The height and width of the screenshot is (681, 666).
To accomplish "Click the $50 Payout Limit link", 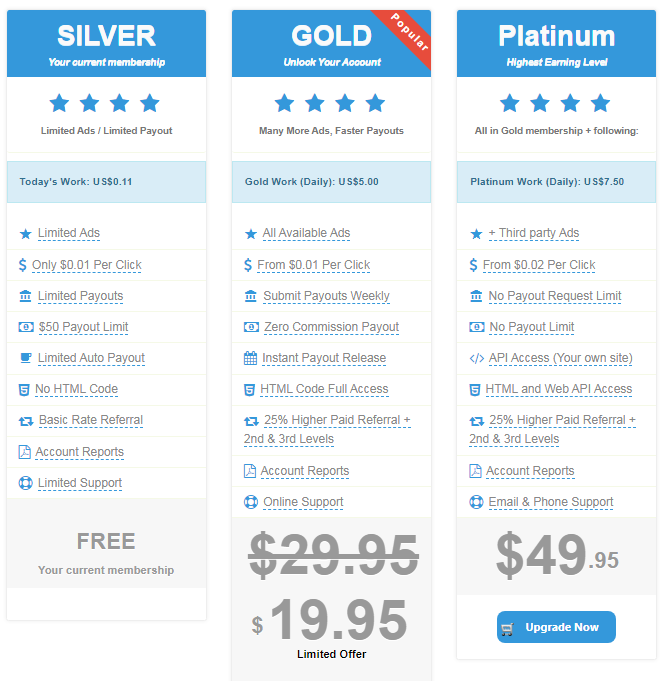I will coord(83,327).
